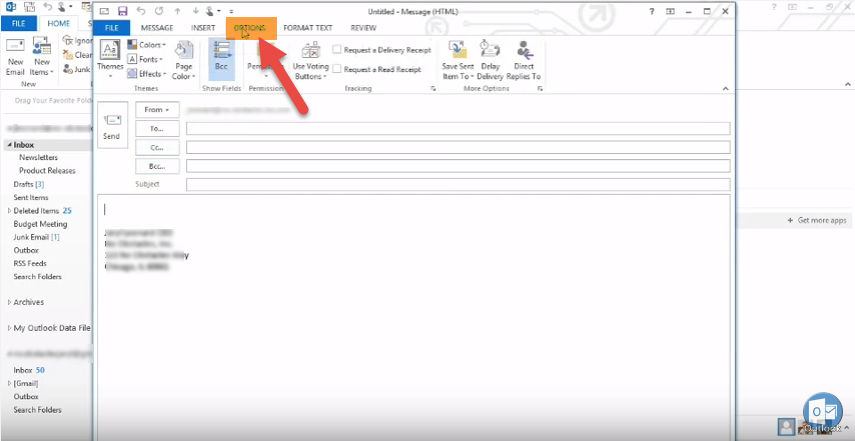855x441 pixels.
Task: Click the To... address book button
Action: coord(157,128)
